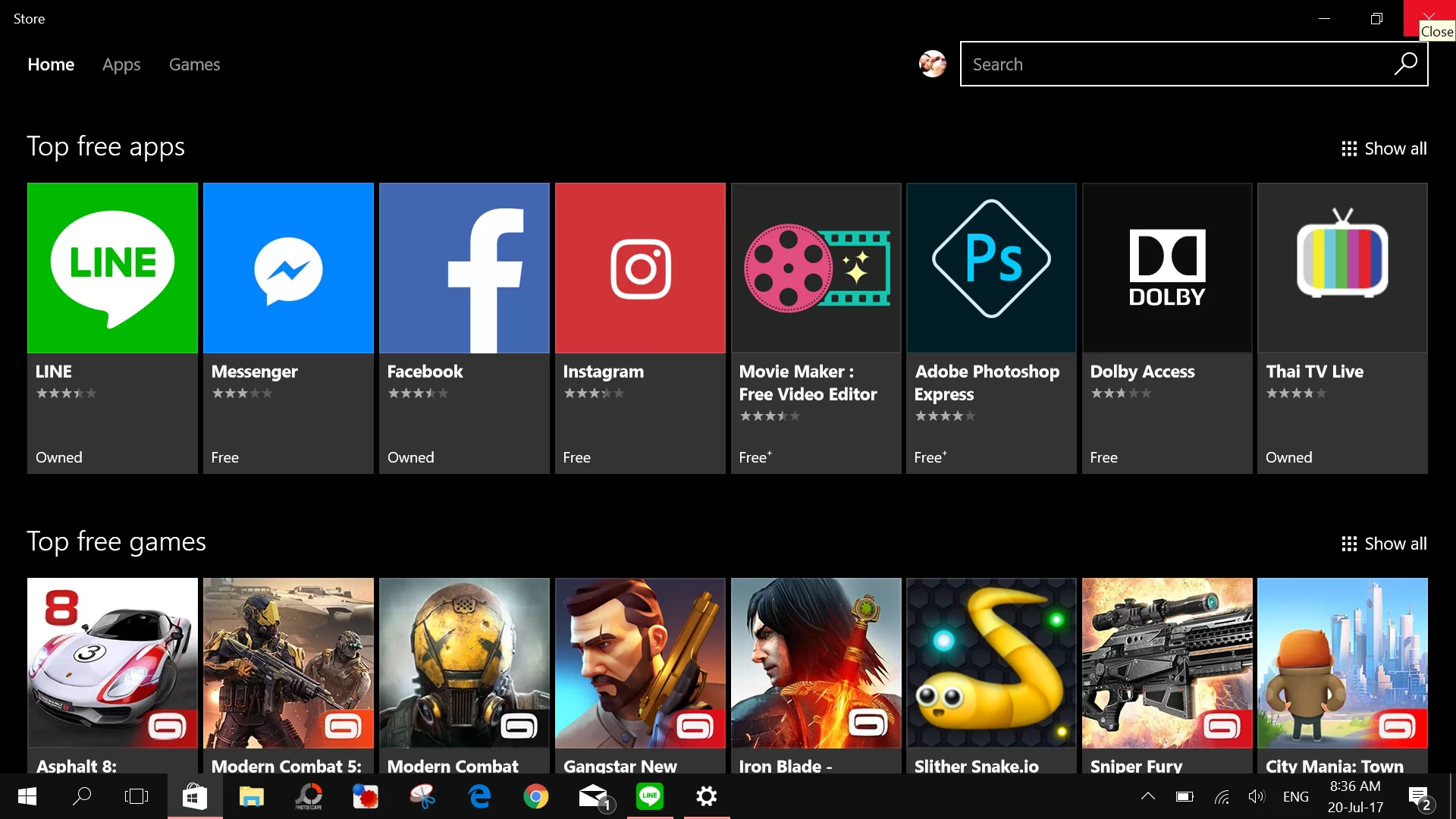Open the Thai TV Live app tile
Viewport: 1456px width, 819px height.
pyautogui.click(x=1342, y=328)
